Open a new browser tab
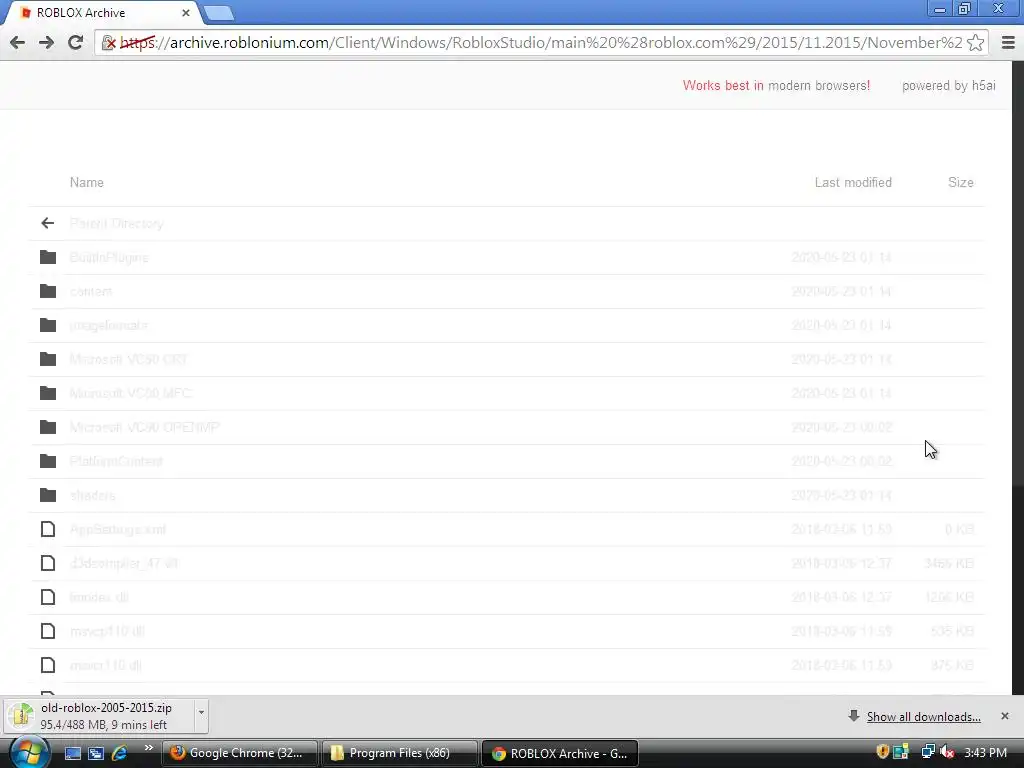 [219, 13]
